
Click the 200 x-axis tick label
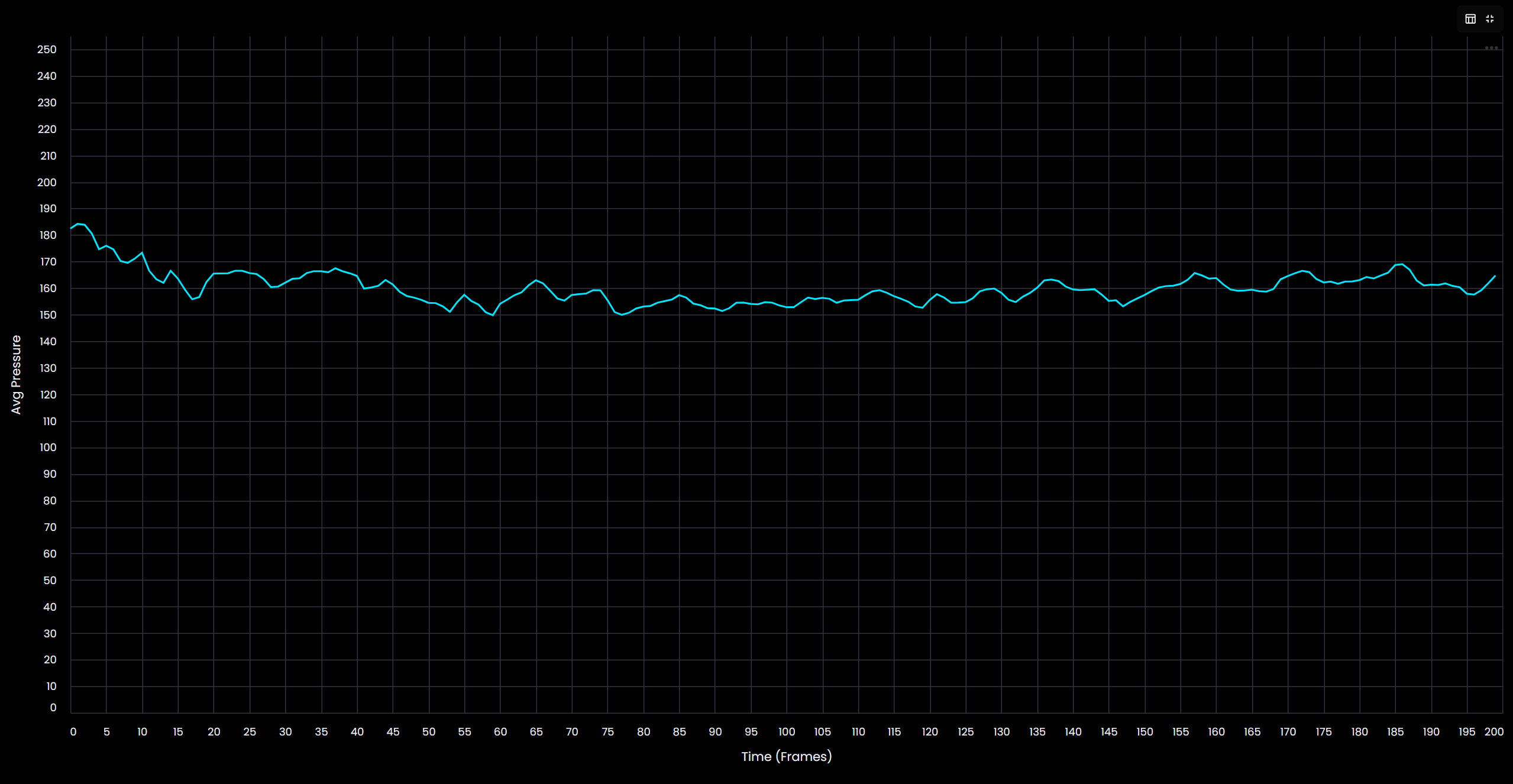coord(1493,731)
